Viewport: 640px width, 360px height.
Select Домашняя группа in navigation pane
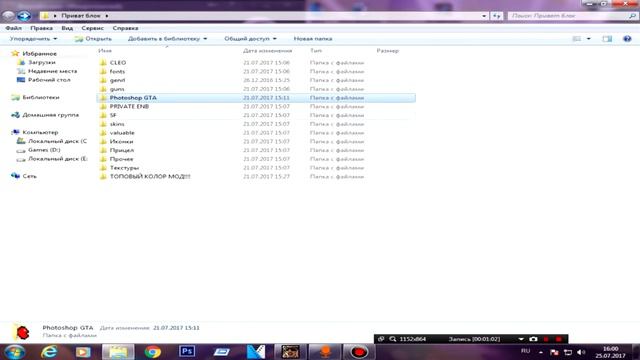pyautogui.click(x=51, y=115)
